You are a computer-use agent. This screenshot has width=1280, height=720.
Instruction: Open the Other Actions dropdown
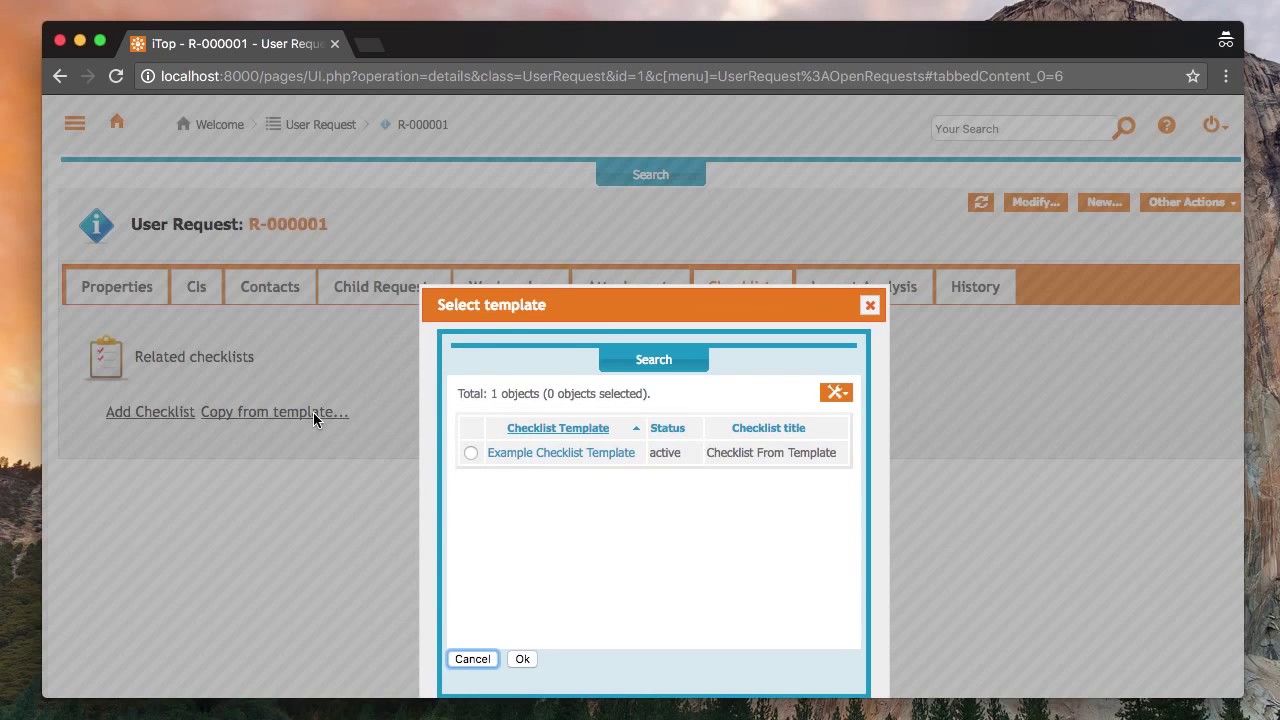[x=1190, y=202]
